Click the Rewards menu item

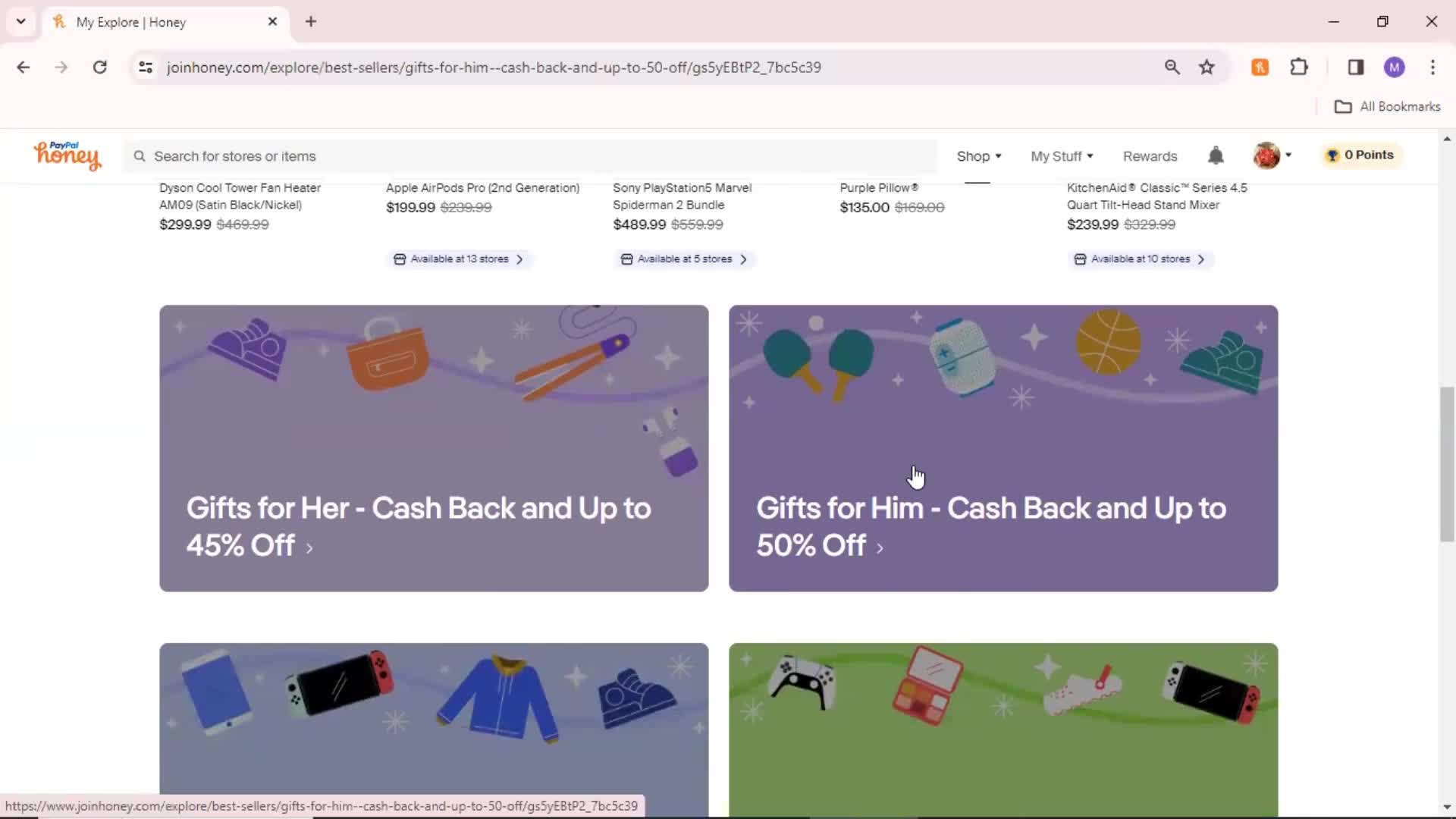pyautogui.click(x=1149, y=156)
